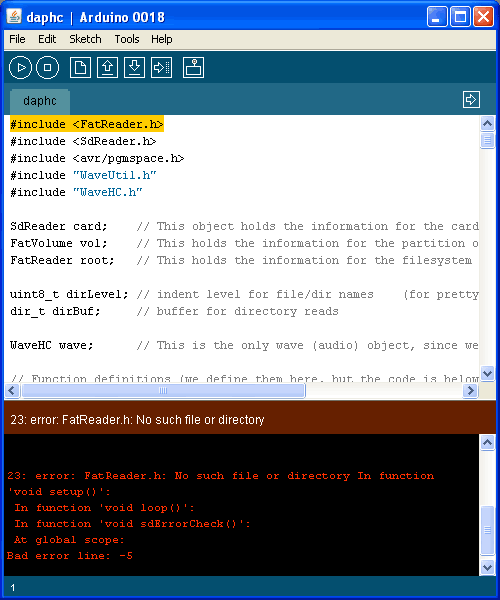The image size is (500, 600).
Task: Click editor horizontal scrollbar right arrow
Action: (471, 391)
